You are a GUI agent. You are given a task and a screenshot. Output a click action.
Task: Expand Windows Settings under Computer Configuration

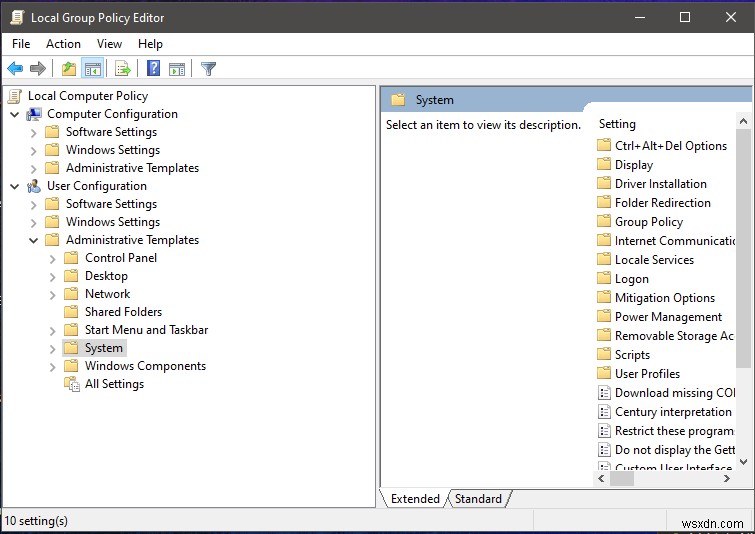(33, 151)
